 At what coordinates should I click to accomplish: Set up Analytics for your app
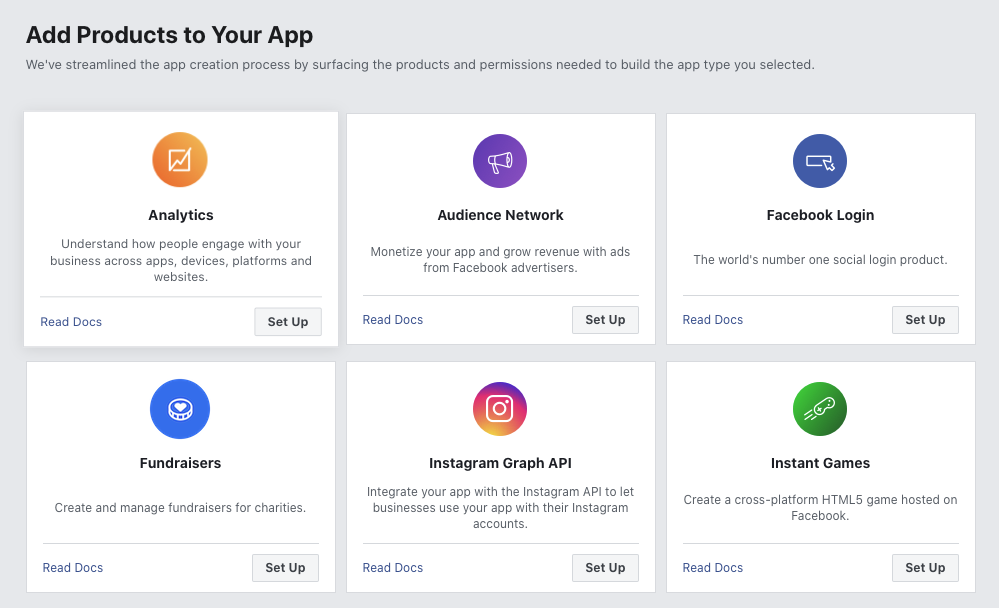tap(287, 321)
